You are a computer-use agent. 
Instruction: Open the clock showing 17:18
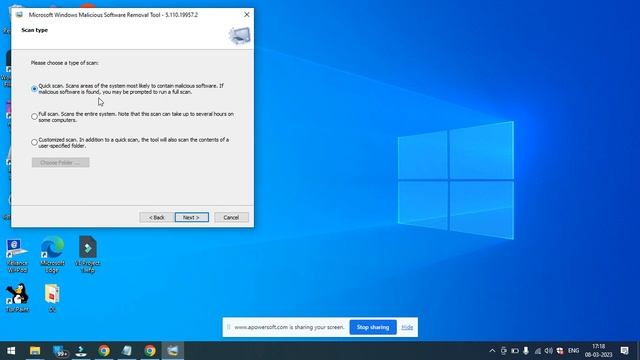(x=598, y=351)
